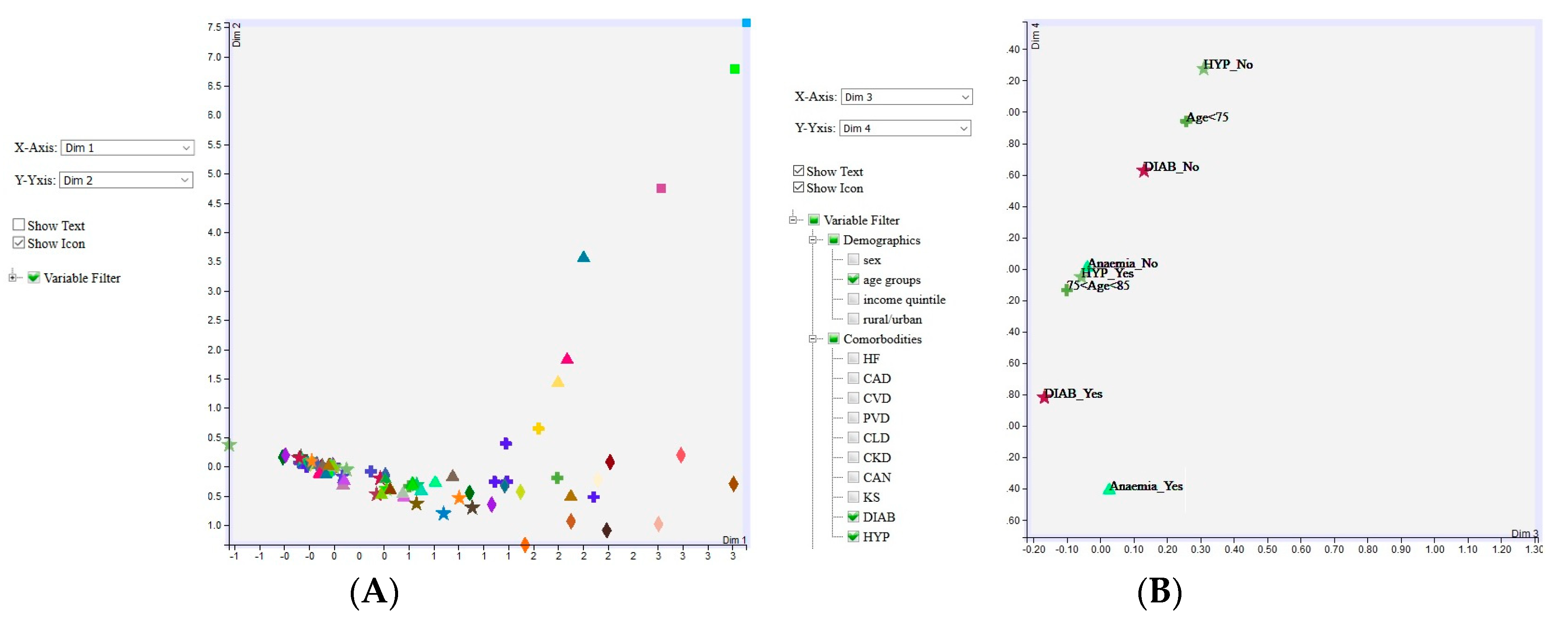The width and height of the screenshot is (1568, 625).
Task: Select the Anaemia_No triangle marker
Action: pyautogui.click(x=1087, y=266)
